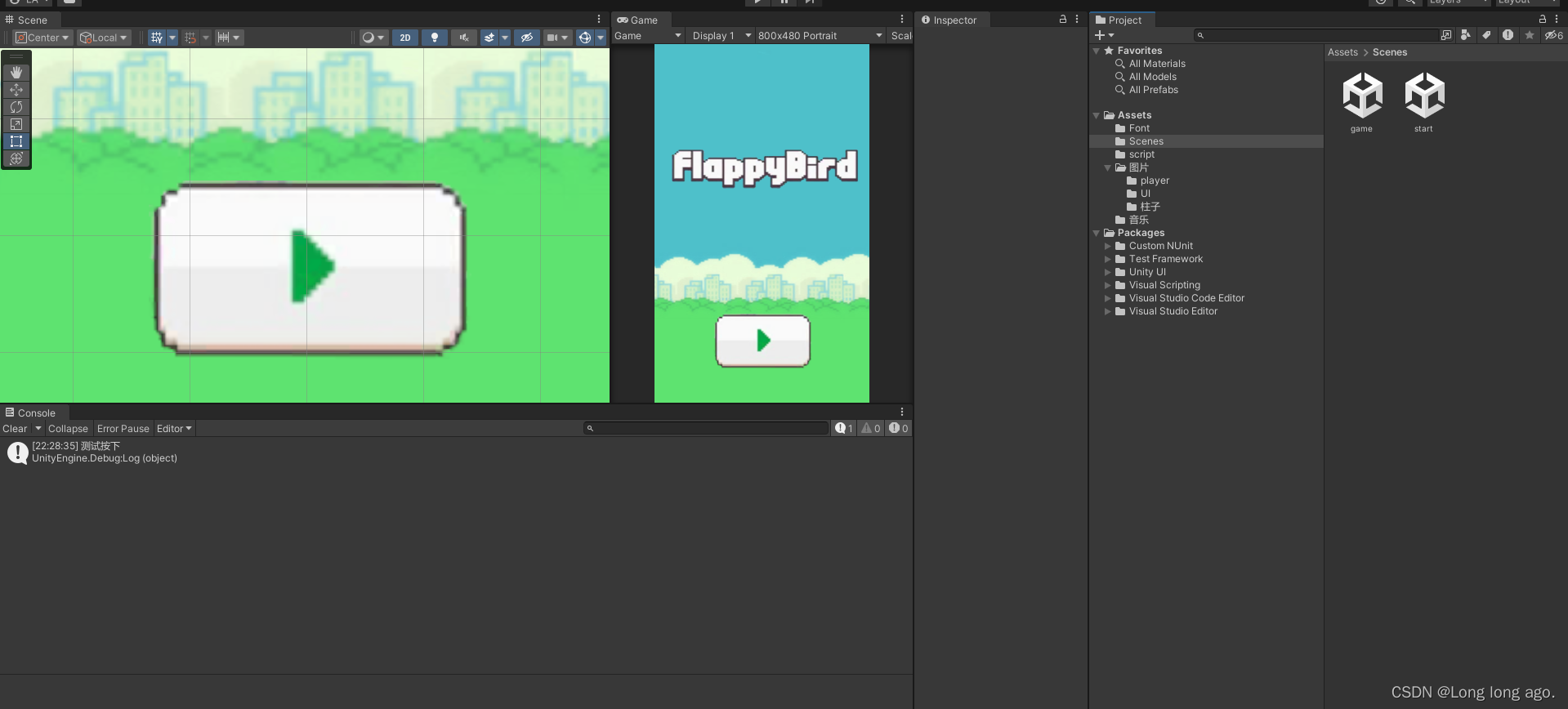Image resolution: width=1568 pixels, height=709 pixels.
Task: Open Project panel more-options menu
Action: coord(1557,19)
